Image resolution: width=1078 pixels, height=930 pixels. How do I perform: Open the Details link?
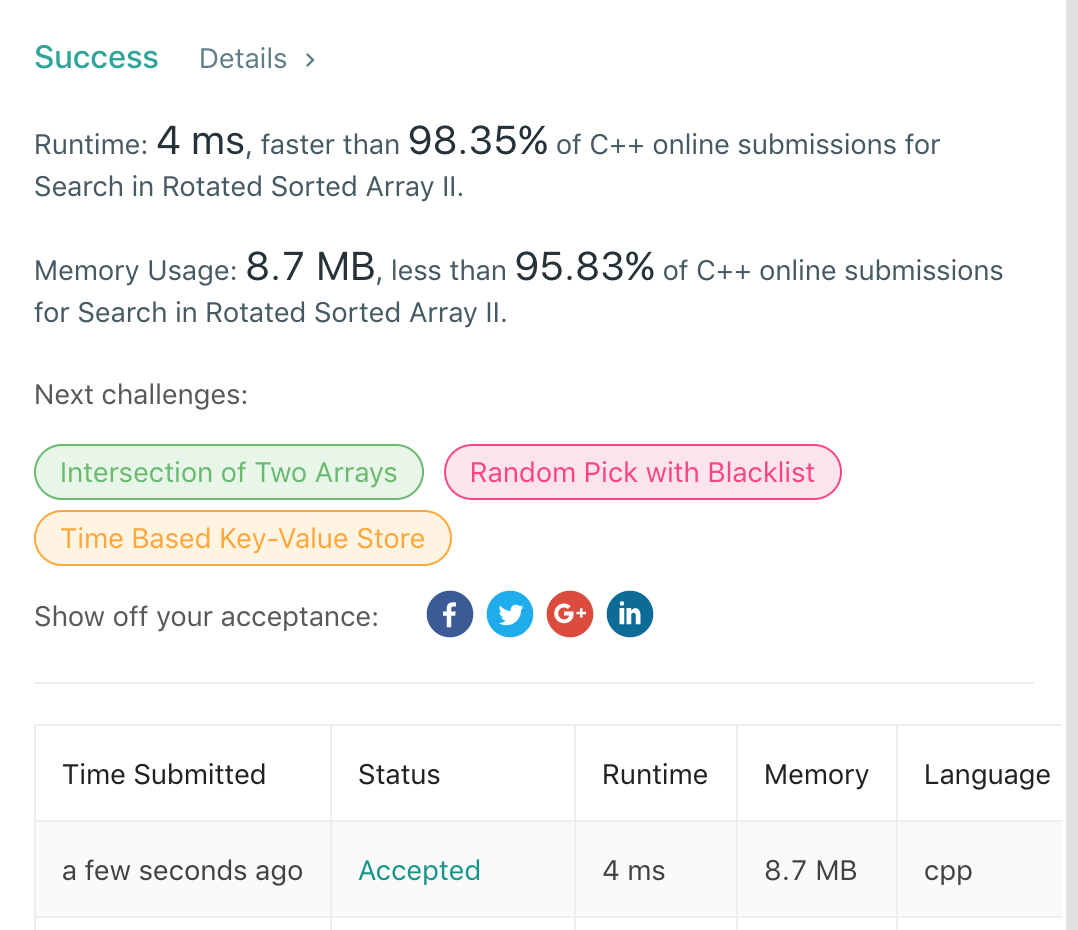(243, 59)
